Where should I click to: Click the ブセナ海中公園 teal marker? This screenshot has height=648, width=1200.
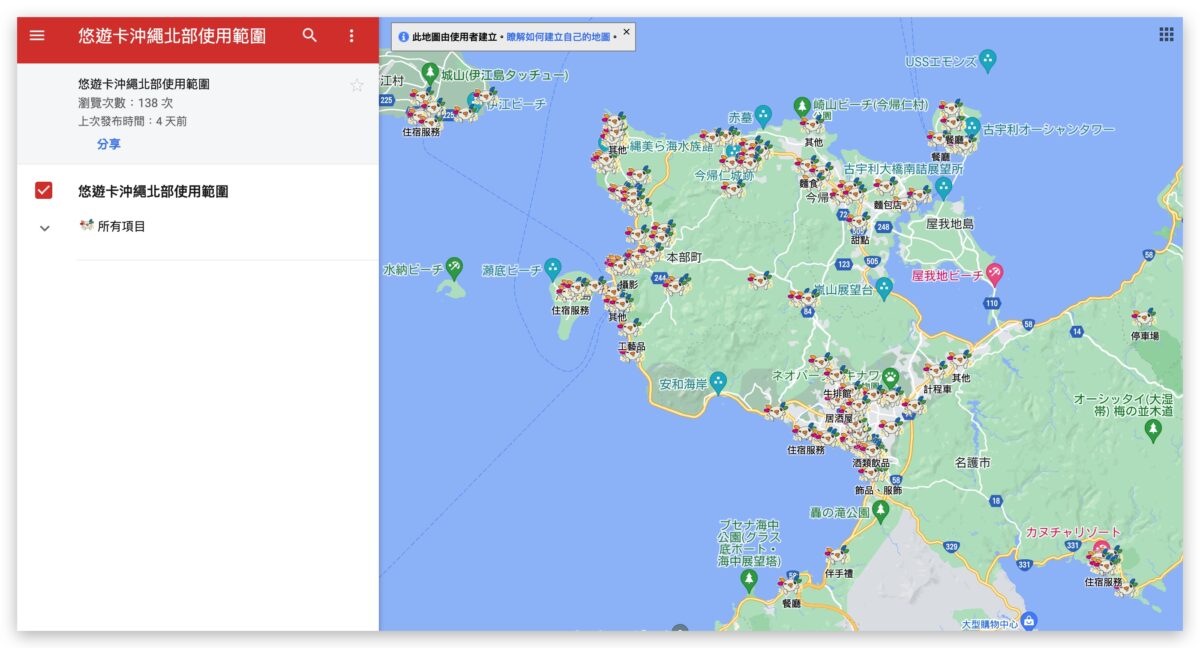749,580
